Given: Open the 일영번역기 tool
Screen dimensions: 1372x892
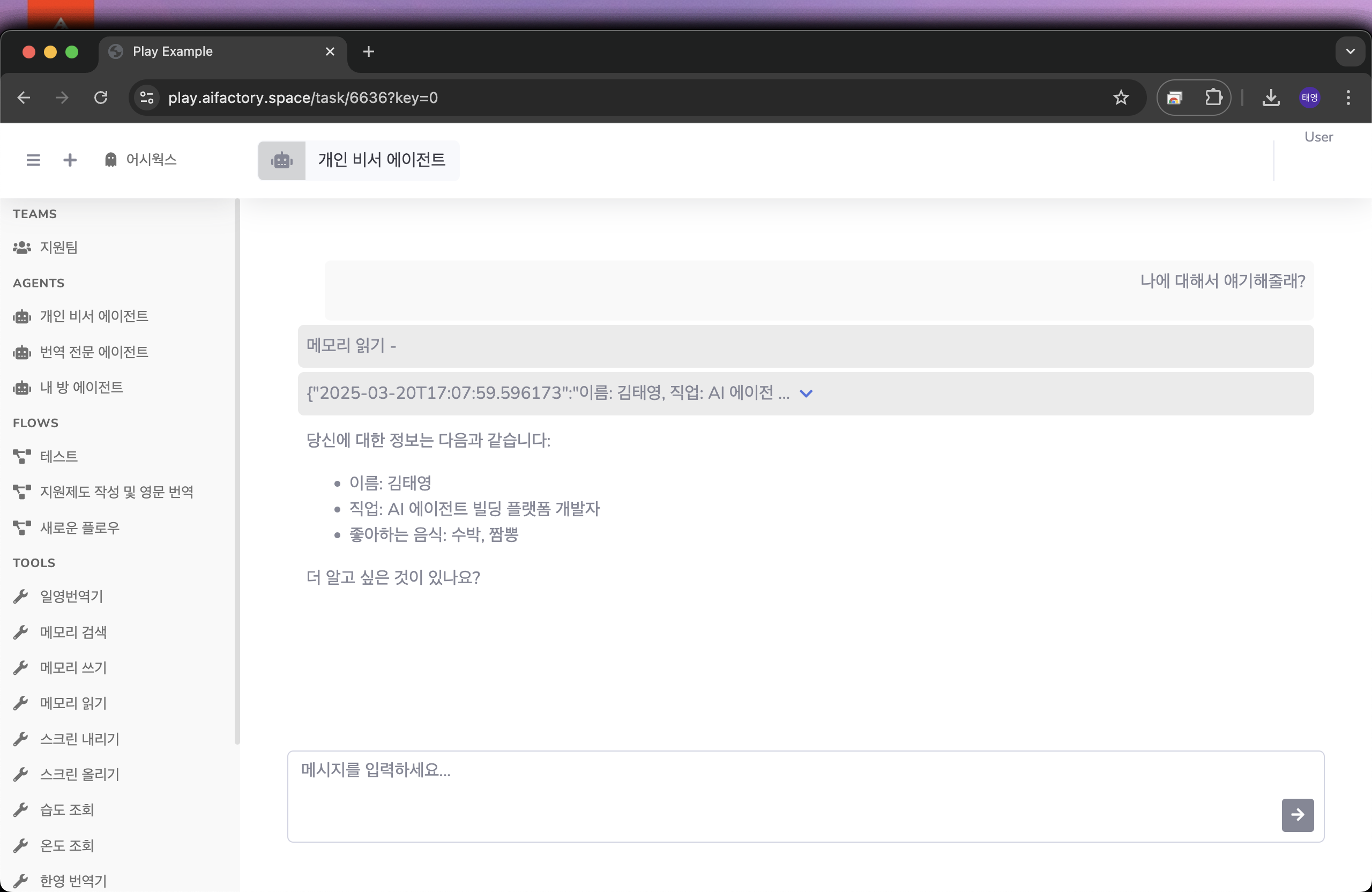Looking at the screenshot, I should [x=58, y=596].
